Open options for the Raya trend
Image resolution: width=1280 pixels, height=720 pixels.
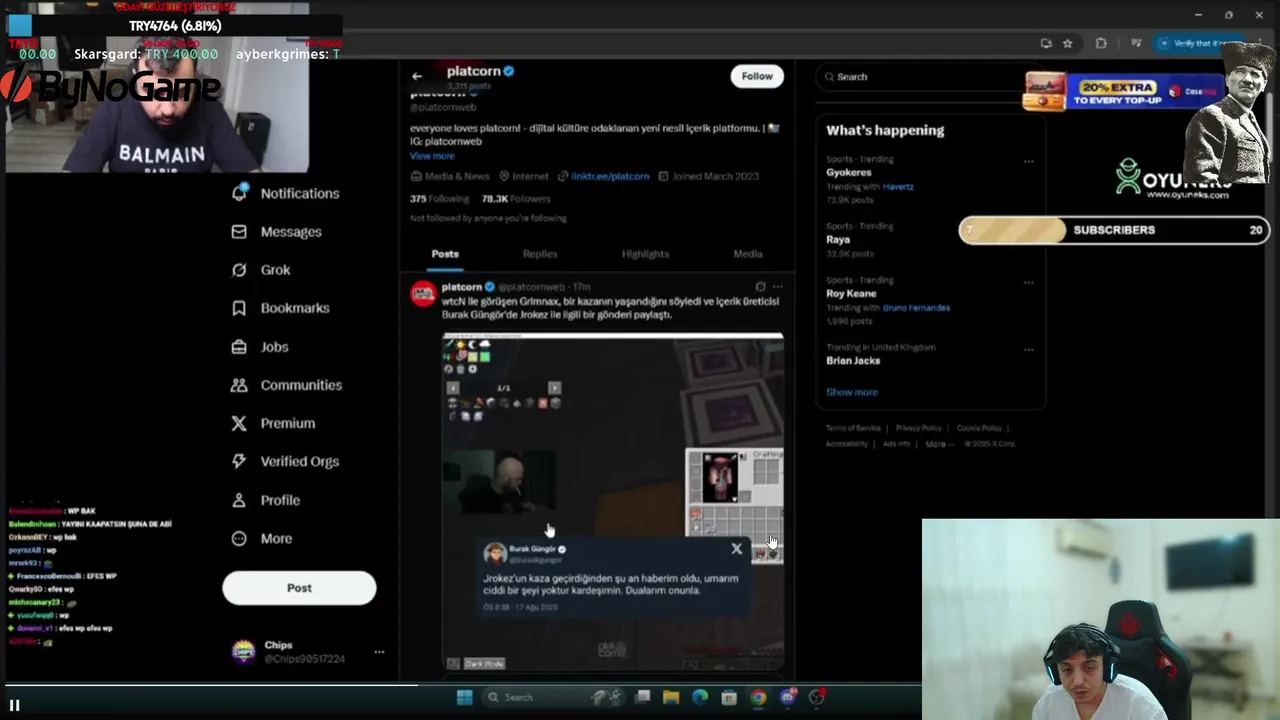coord(1028,228)
